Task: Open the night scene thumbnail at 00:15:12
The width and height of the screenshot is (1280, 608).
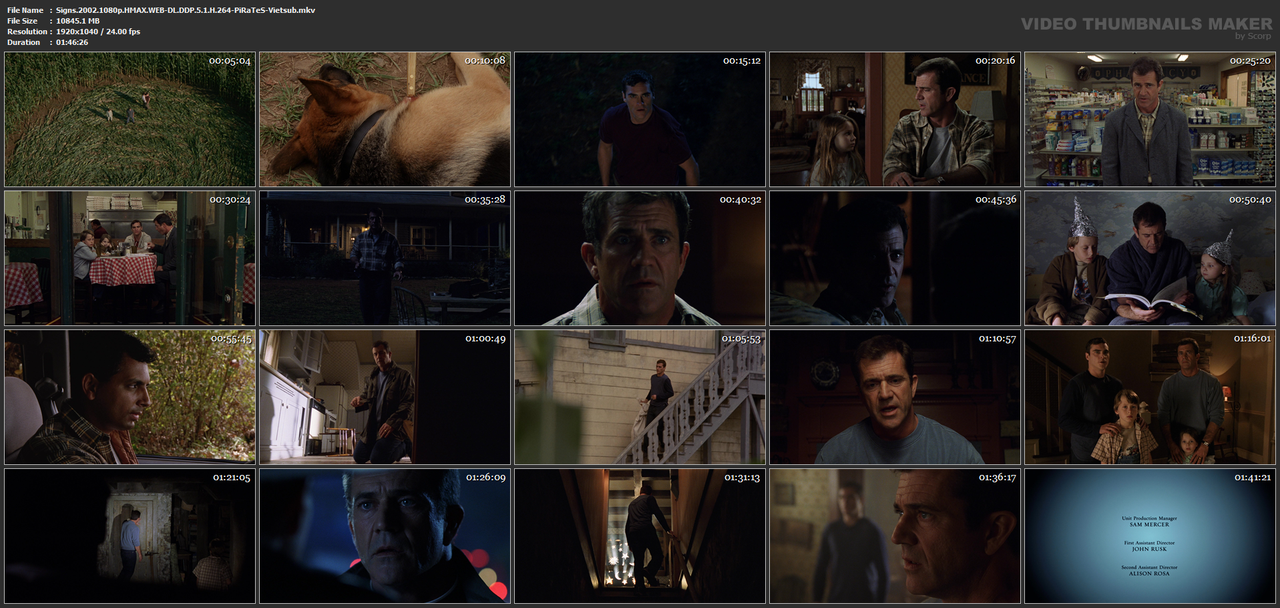Action: click(x=640, y=119)
